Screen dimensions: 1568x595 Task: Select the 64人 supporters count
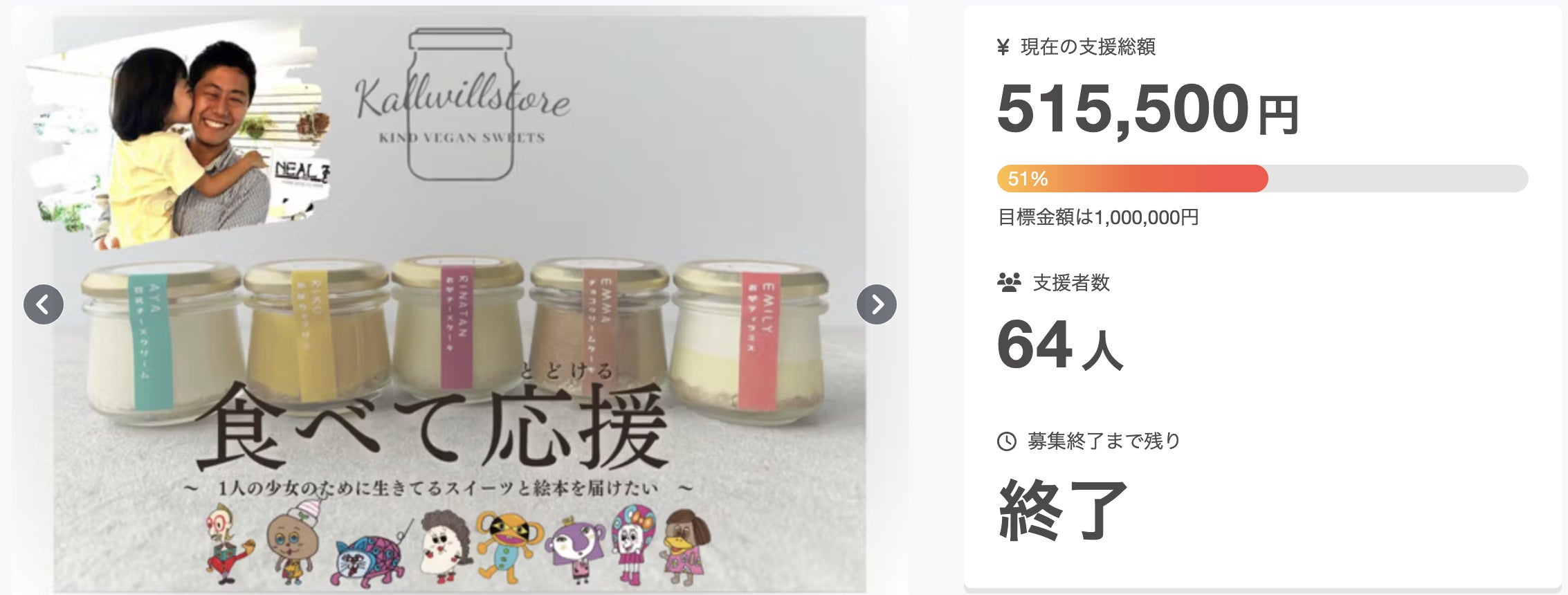[x=1059, y=345]
